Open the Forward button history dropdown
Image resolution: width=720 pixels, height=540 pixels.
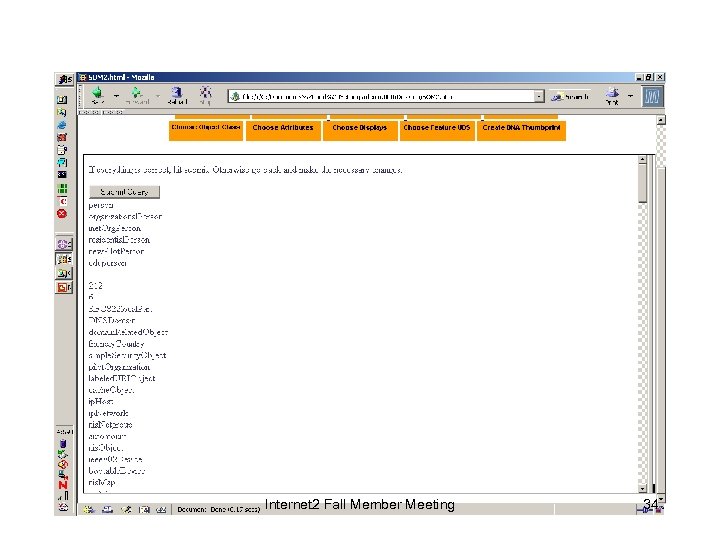pos(158,96)
